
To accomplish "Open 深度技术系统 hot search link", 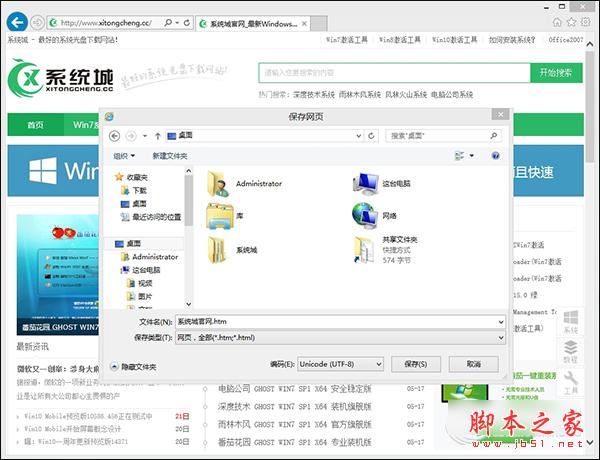I will point(314,95).
